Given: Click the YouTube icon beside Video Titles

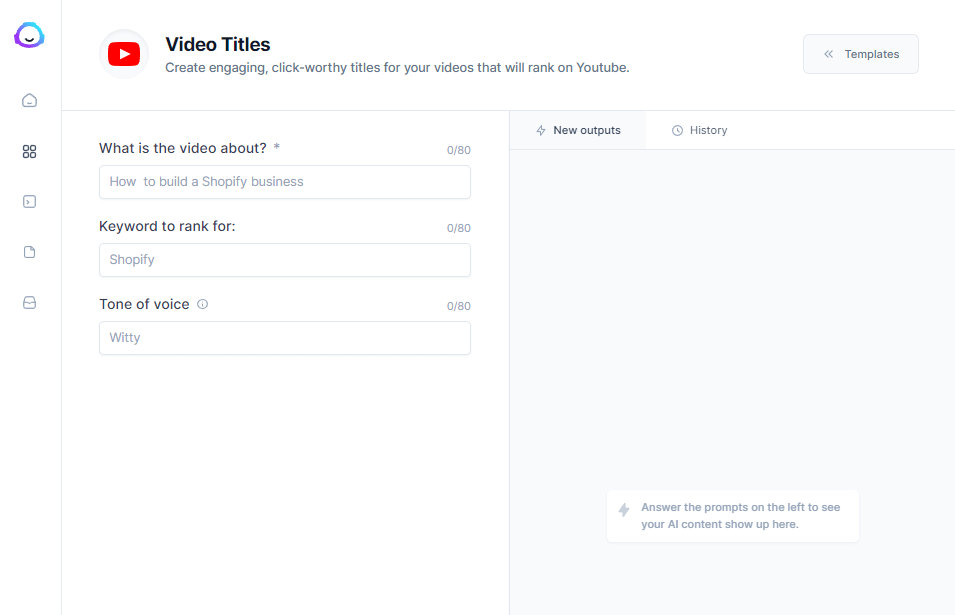Looking at the screenshot, I should pos(123,53).
